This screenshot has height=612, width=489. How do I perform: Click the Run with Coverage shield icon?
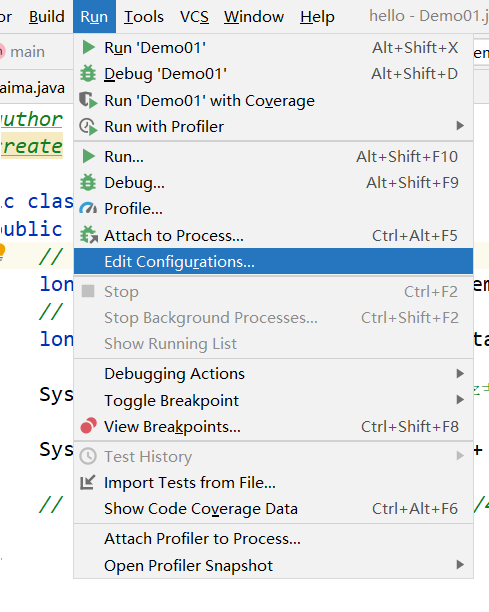88,100
